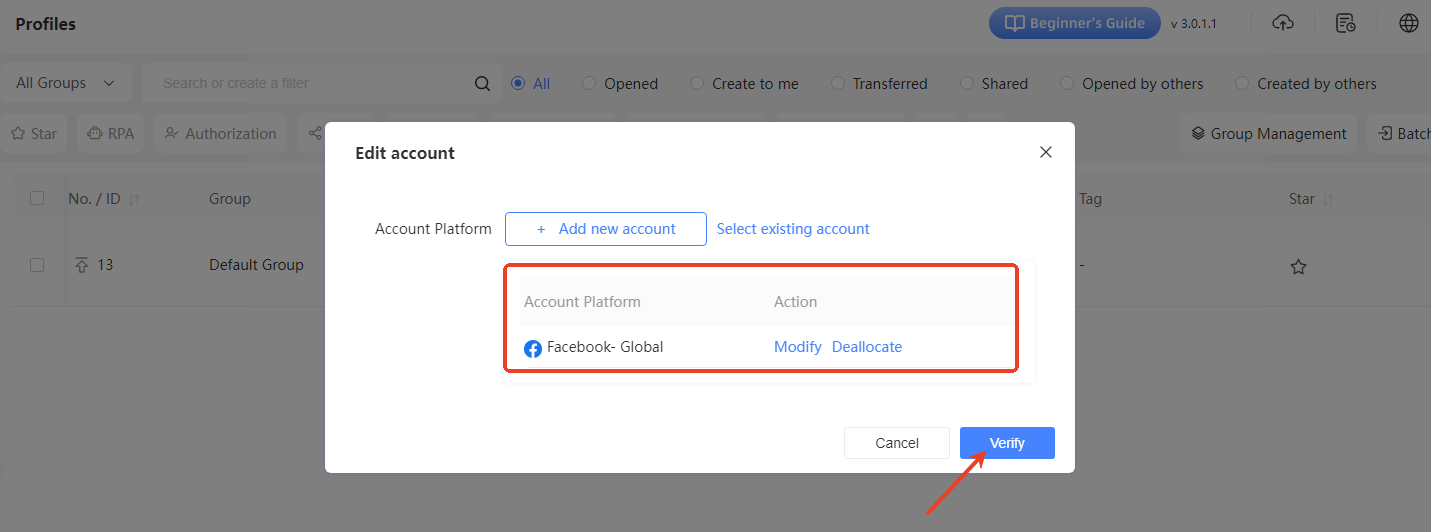Star profile number 13
Screen dimensions: 1431x532
click(x=1298, y=267)
